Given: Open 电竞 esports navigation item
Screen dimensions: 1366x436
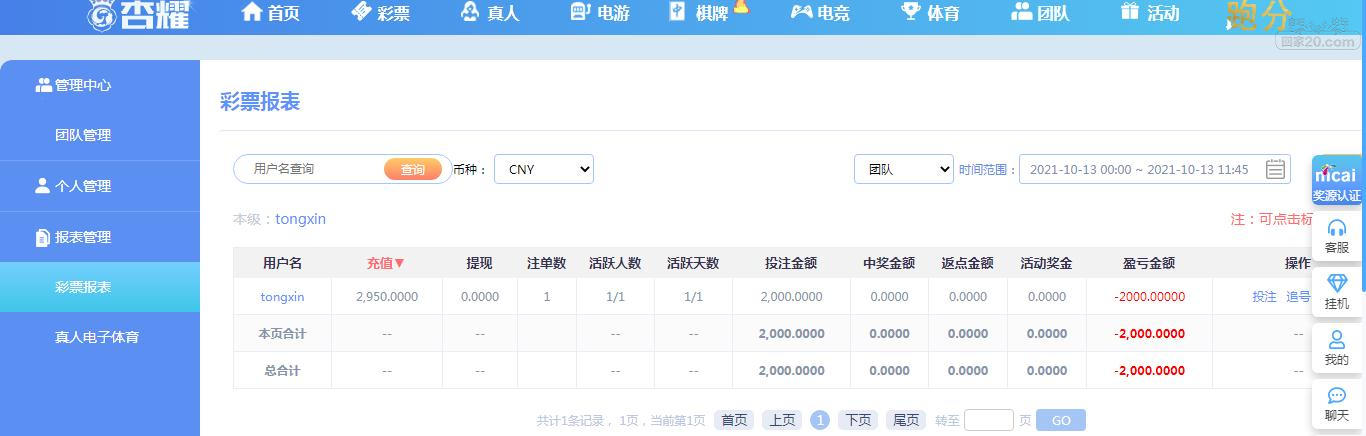Looking at the screenshot, I should (x=820, y=13).
